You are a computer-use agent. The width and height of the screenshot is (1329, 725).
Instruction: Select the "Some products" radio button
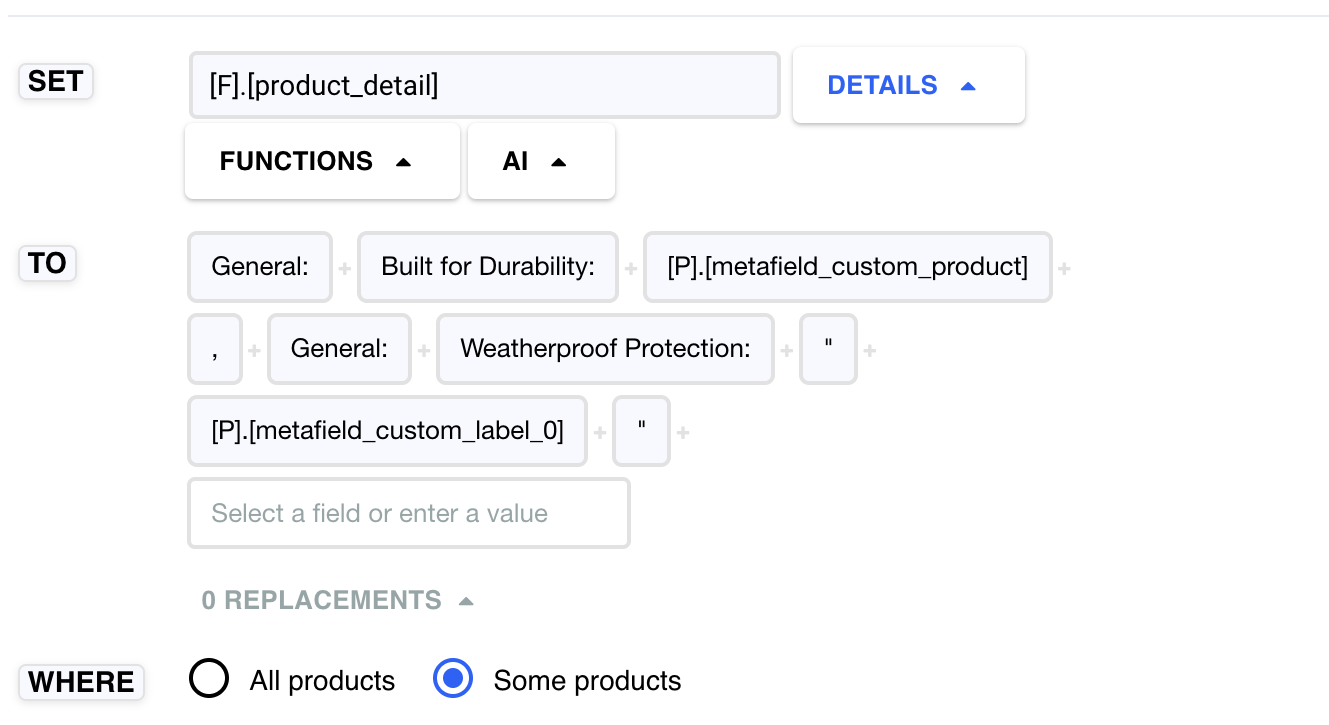[x=453, y=678]
